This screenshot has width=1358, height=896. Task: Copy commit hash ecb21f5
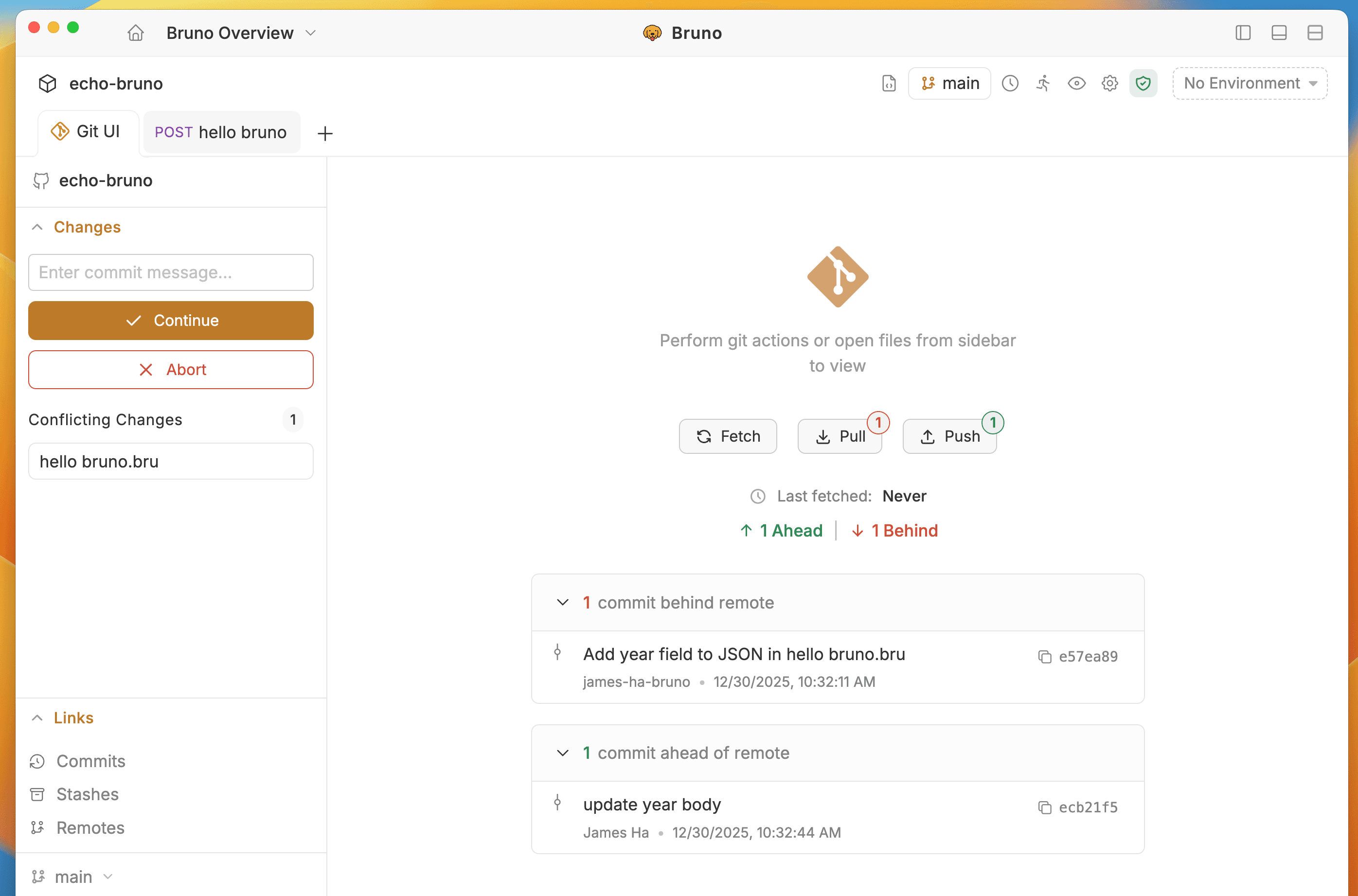point(1044,807)
